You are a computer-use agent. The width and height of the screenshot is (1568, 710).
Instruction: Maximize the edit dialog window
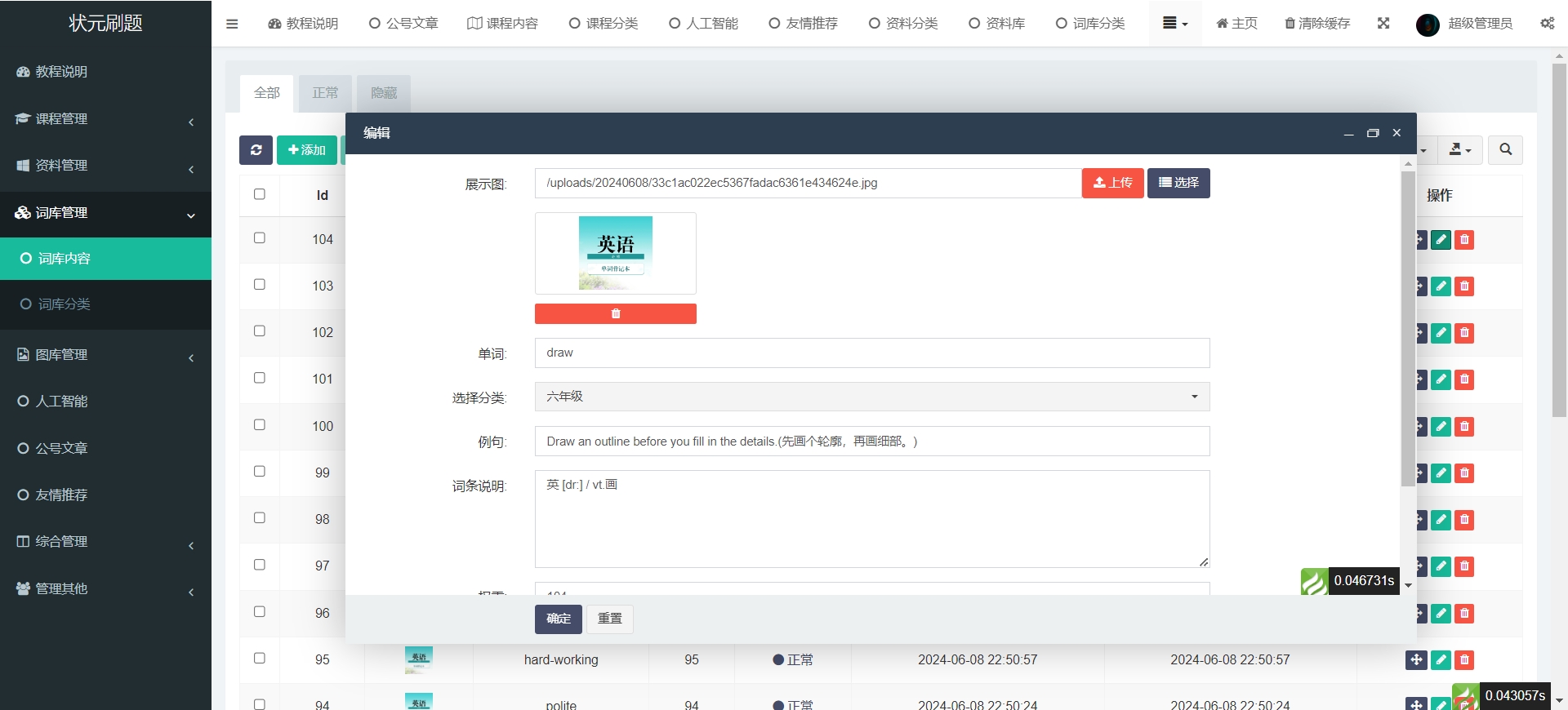tap(1373, 133)
